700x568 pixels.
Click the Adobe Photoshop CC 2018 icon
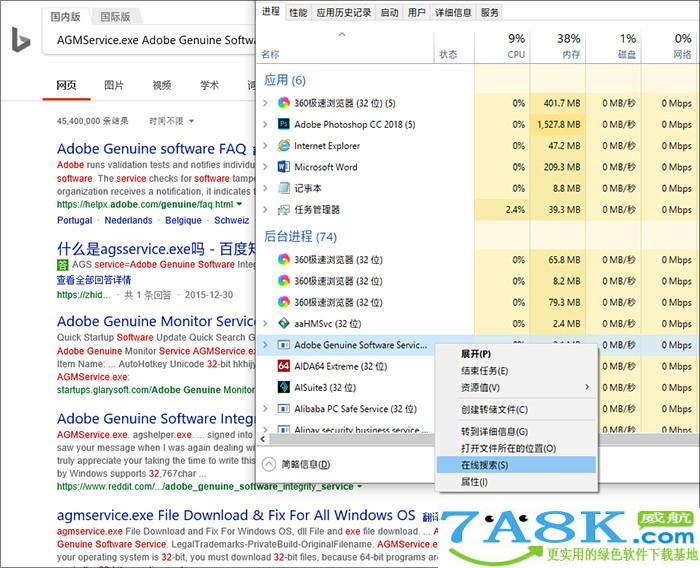(x=283, y=124)
